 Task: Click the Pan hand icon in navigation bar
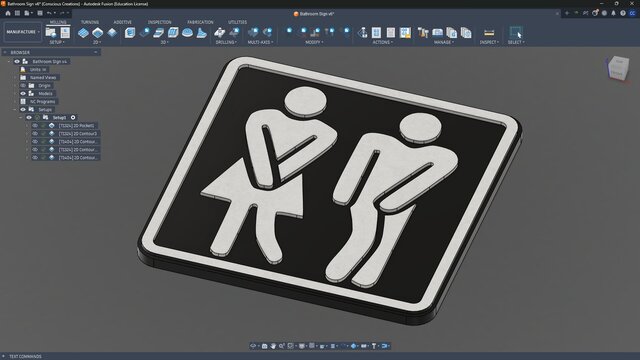pos(273,346)
